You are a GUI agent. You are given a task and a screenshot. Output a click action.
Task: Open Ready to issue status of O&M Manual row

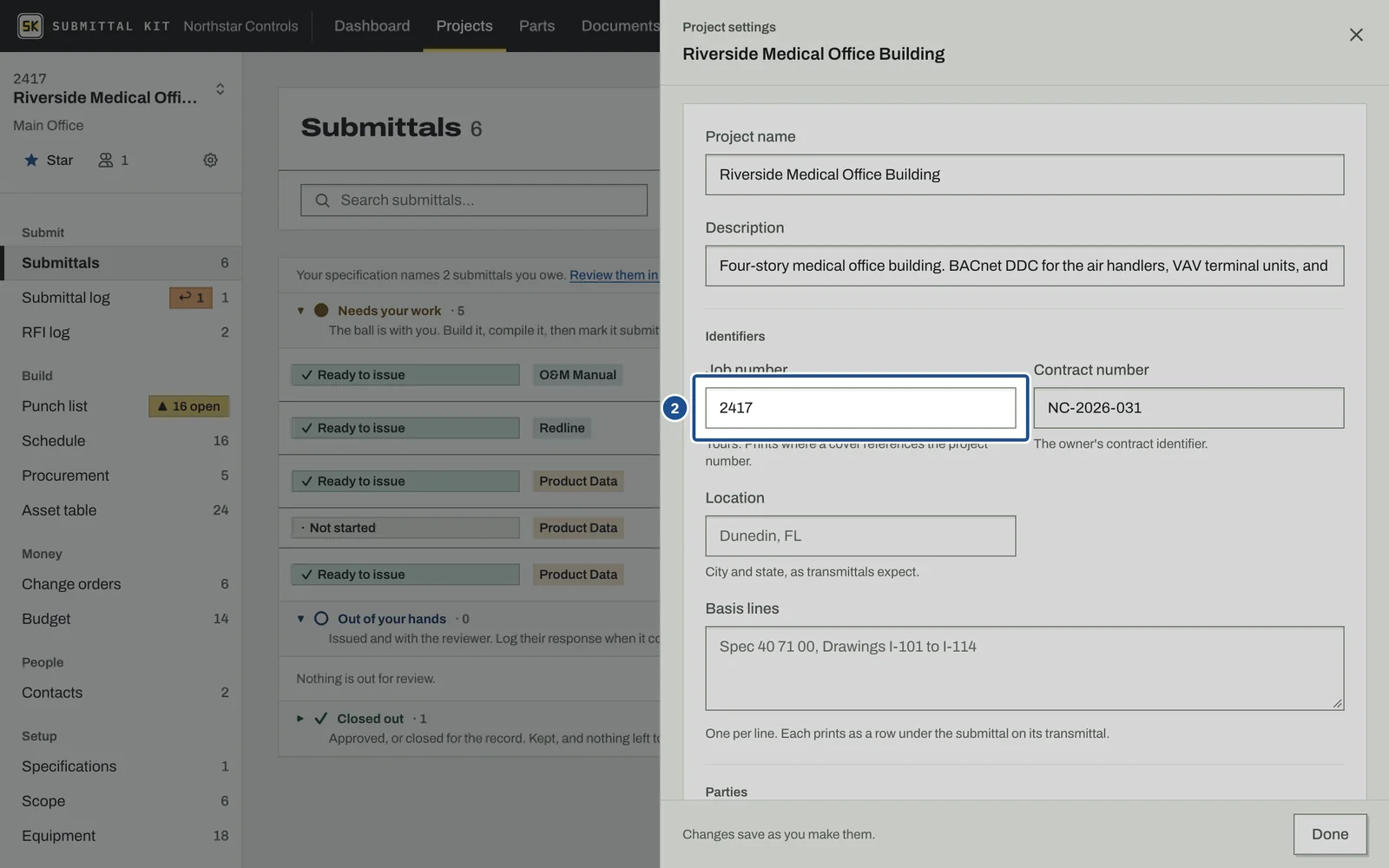(x=405, y=375)
